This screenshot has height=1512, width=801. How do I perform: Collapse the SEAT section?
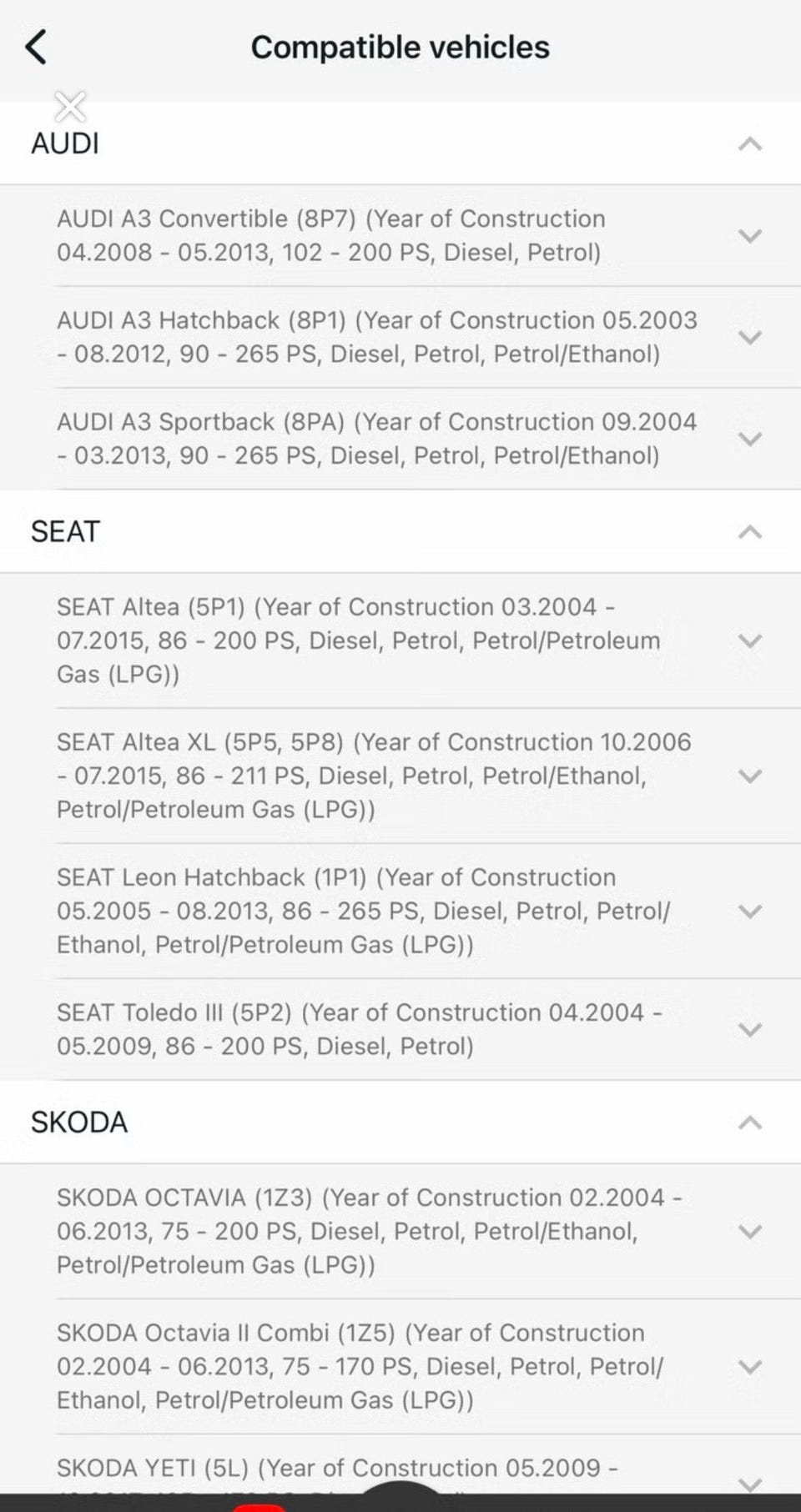750,531
